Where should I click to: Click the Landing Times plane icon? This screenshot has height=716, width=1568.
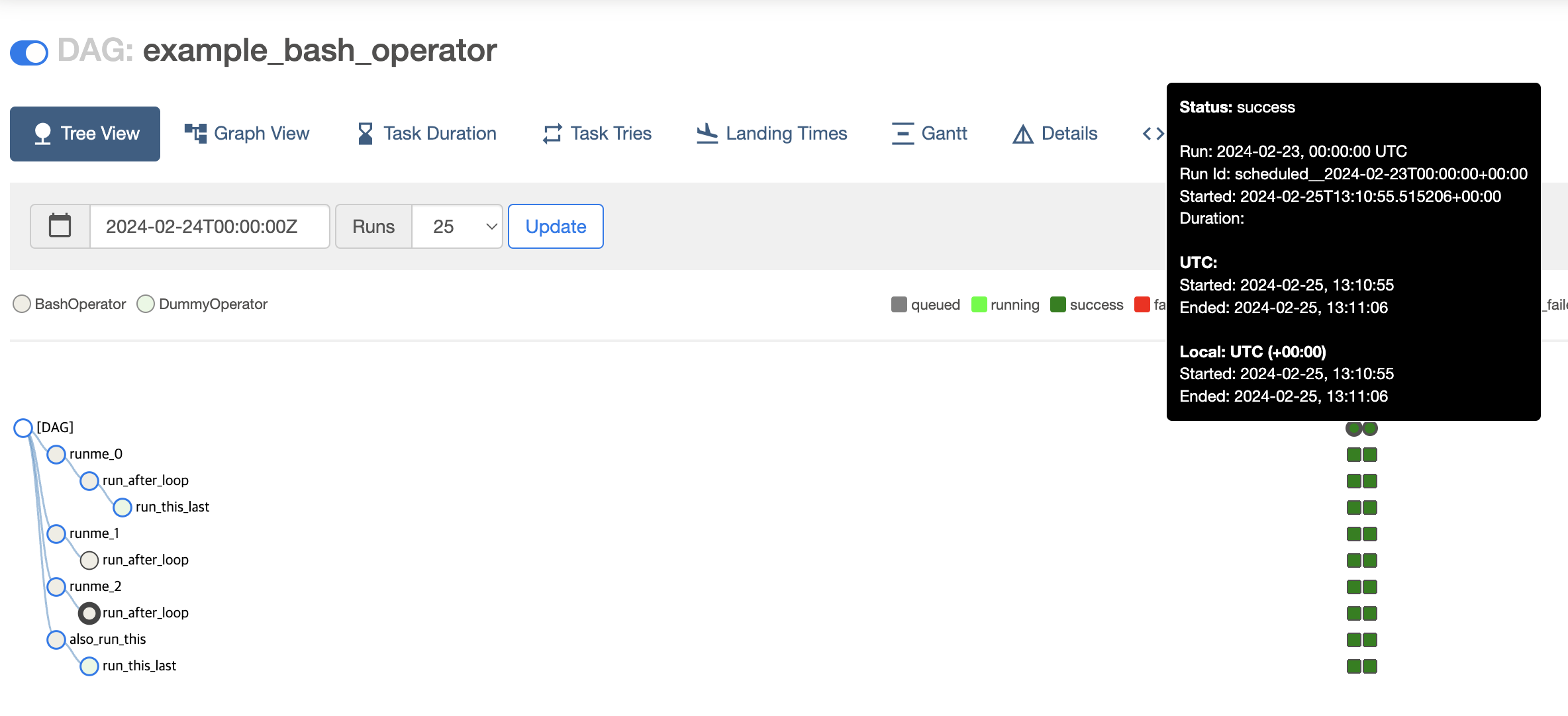(x=707, y=134)
